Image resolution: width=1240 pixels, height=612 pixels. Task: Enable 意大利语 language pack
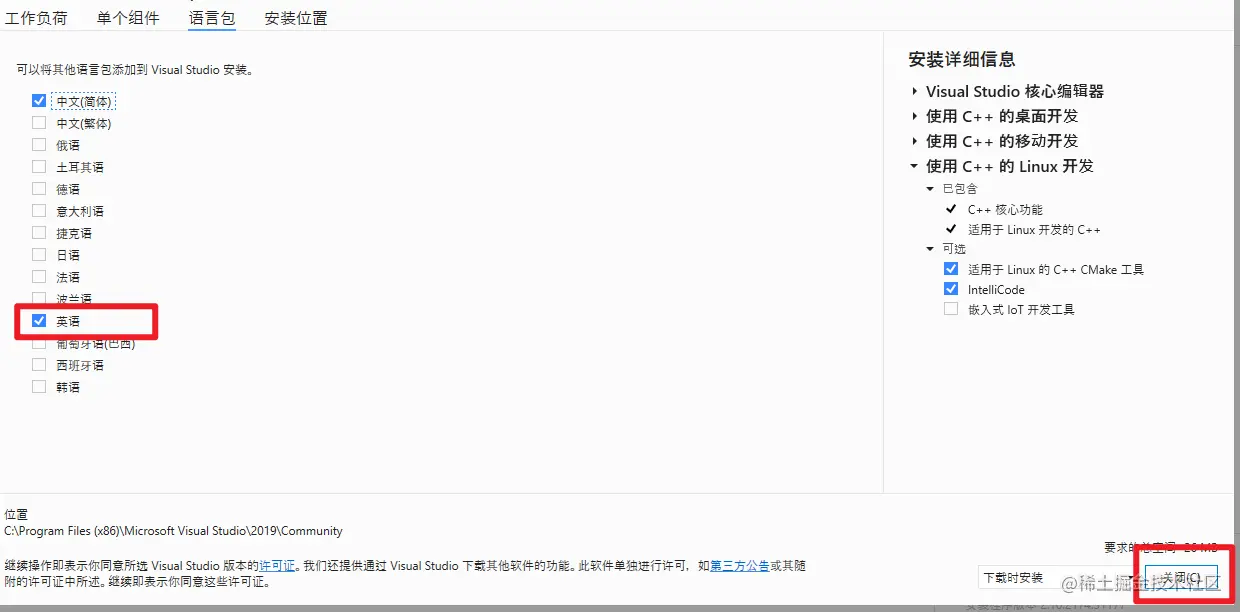(x=39, y=211)
